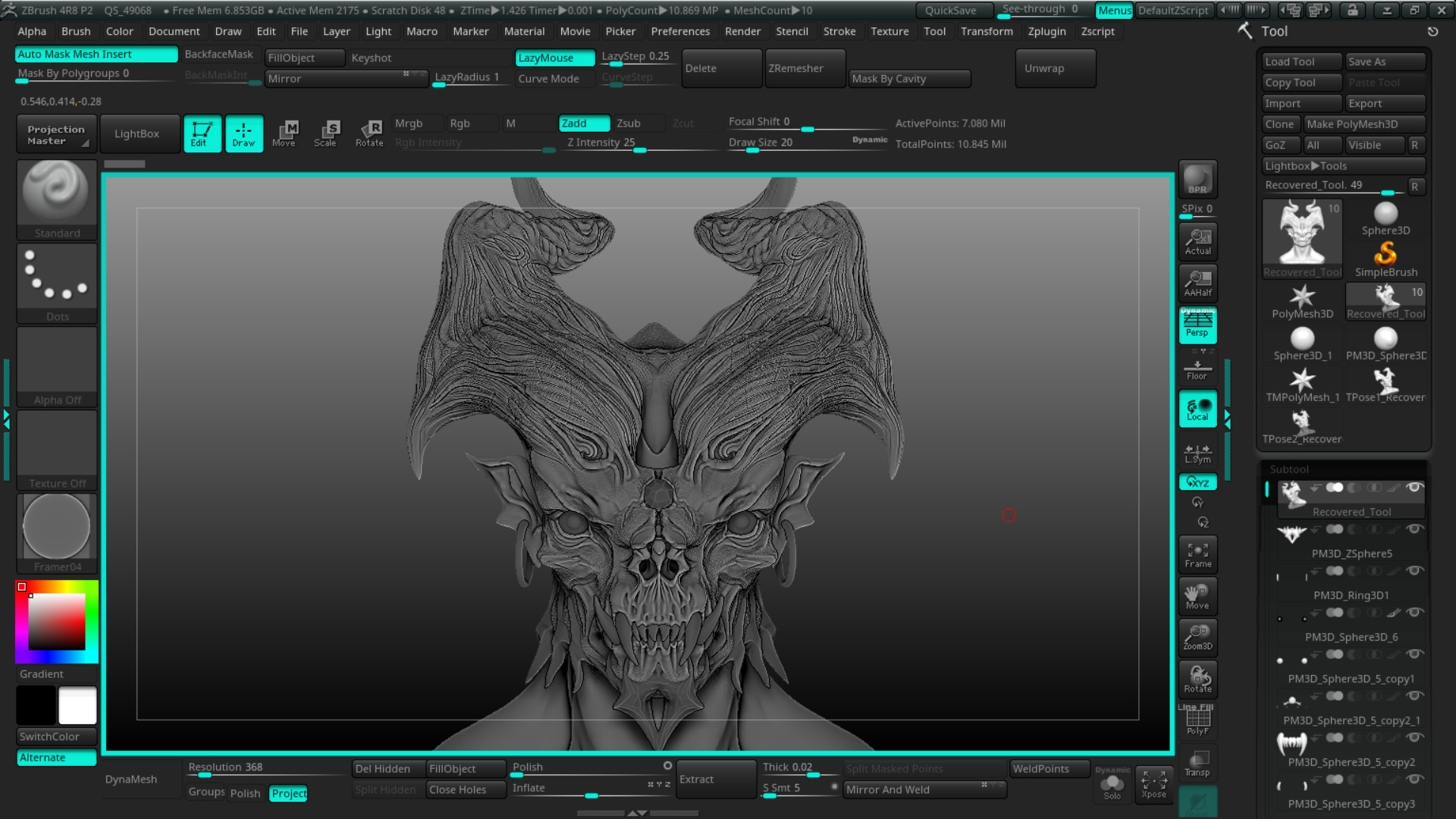Collapse the Subtool section header
The height and width of the screenshot is (819, 1456).
(1289, 469)
